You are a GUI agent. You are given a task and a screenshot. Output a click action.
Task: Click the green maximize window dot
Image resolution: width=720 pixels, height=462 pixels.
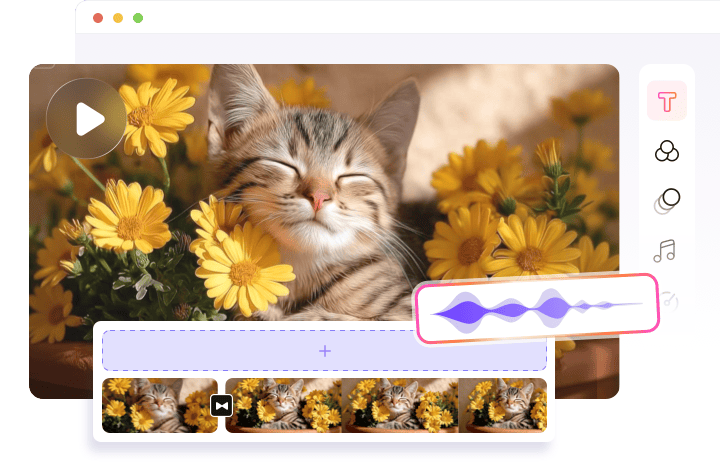click(x=138, y=18)
